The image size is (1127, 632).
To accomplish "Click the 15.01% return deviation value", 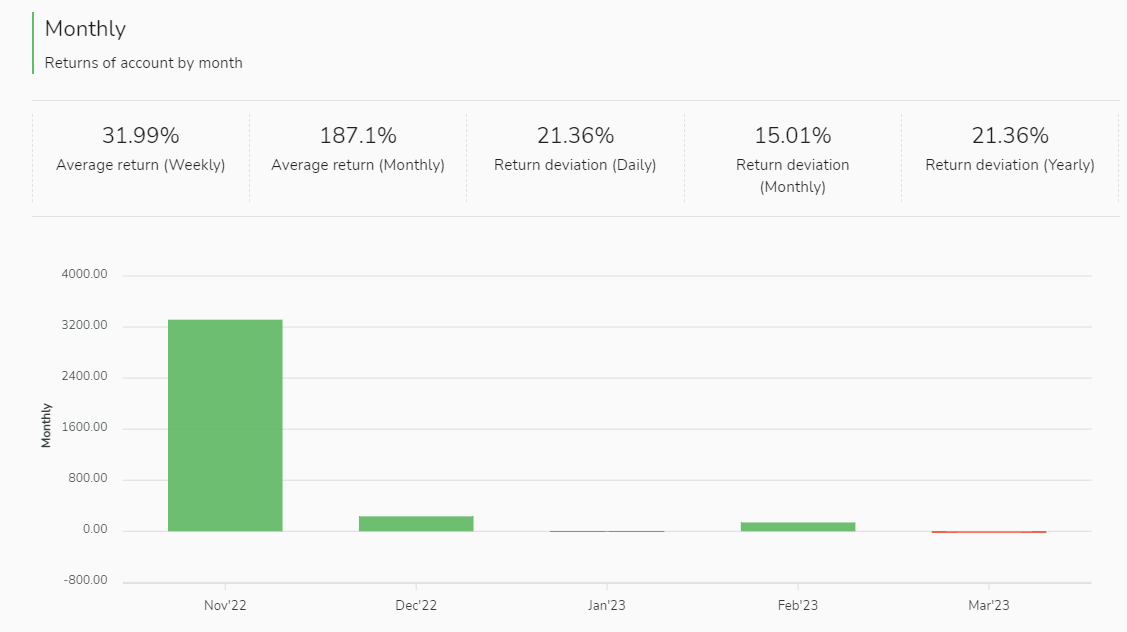I will [x=793, y=136].
